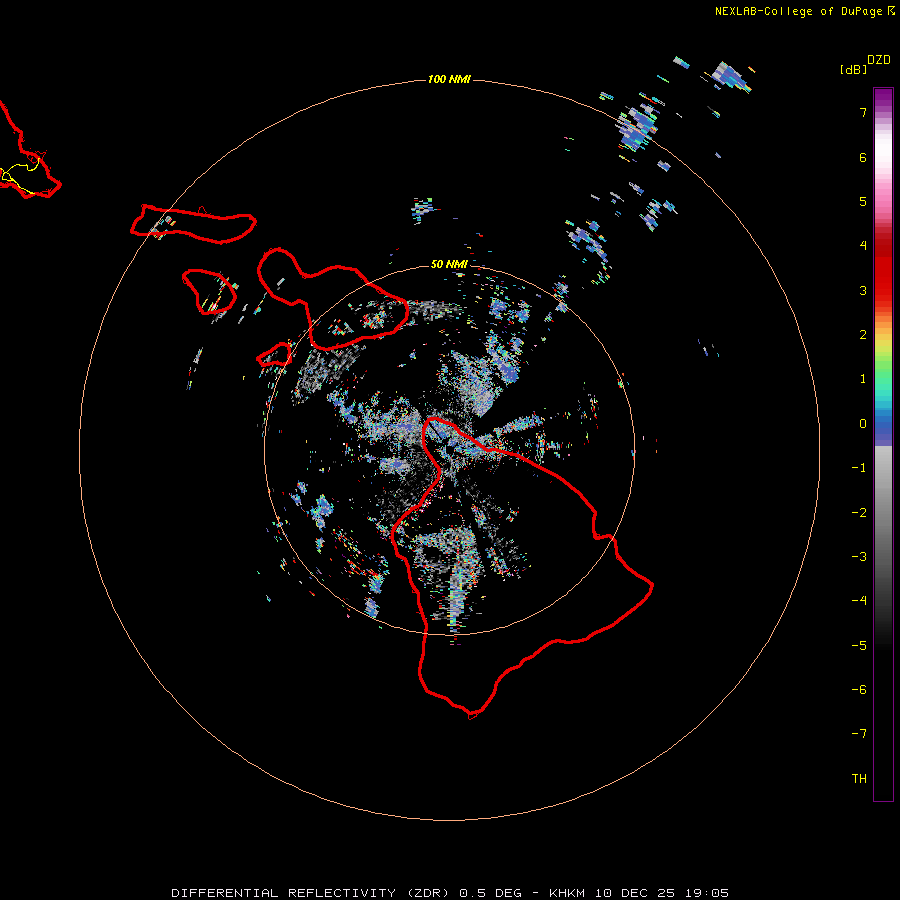Click the "DZD" legend title

click(879, 60)
